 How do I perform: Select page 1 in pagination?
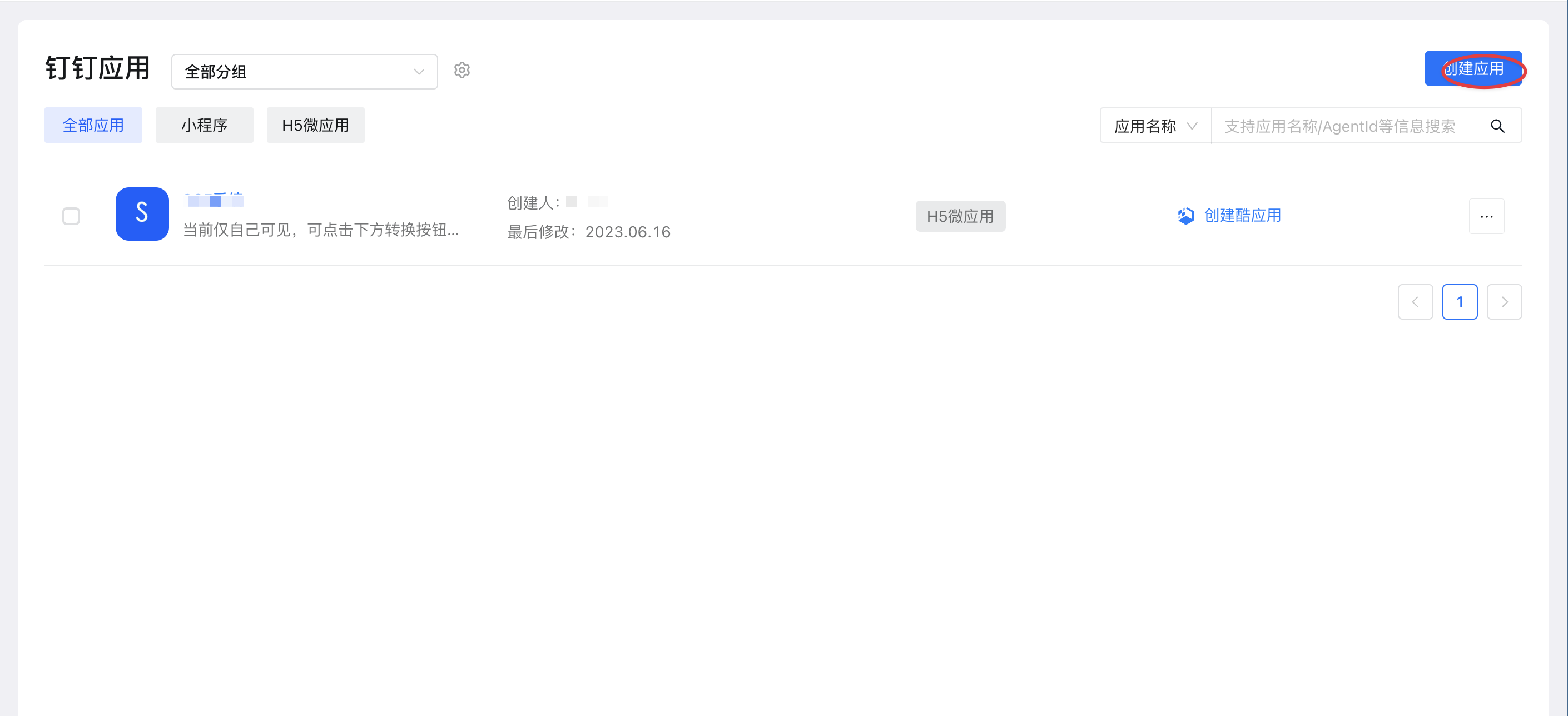pyautogui.click(x=1459, y=302)
